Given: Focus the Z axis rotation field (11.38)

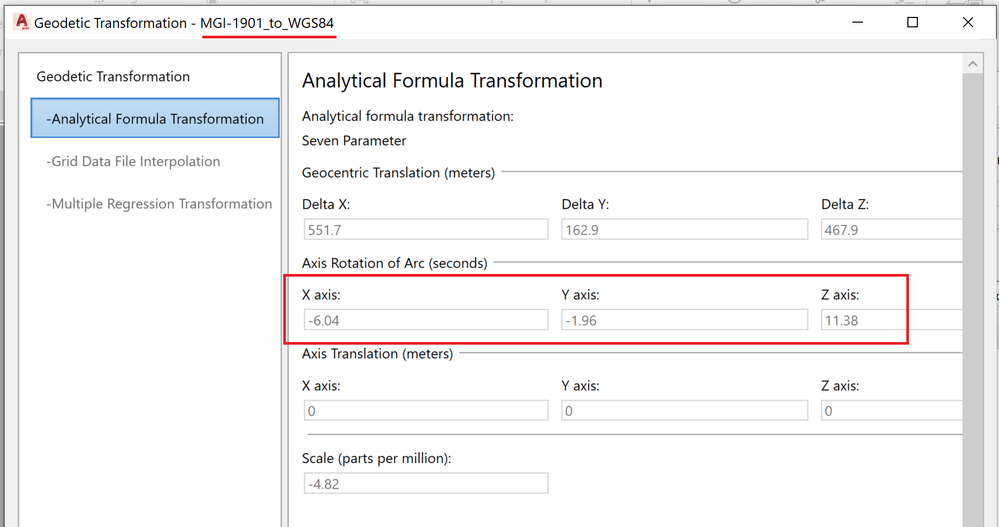Looking at the screenshot, I should pos(890,320).
